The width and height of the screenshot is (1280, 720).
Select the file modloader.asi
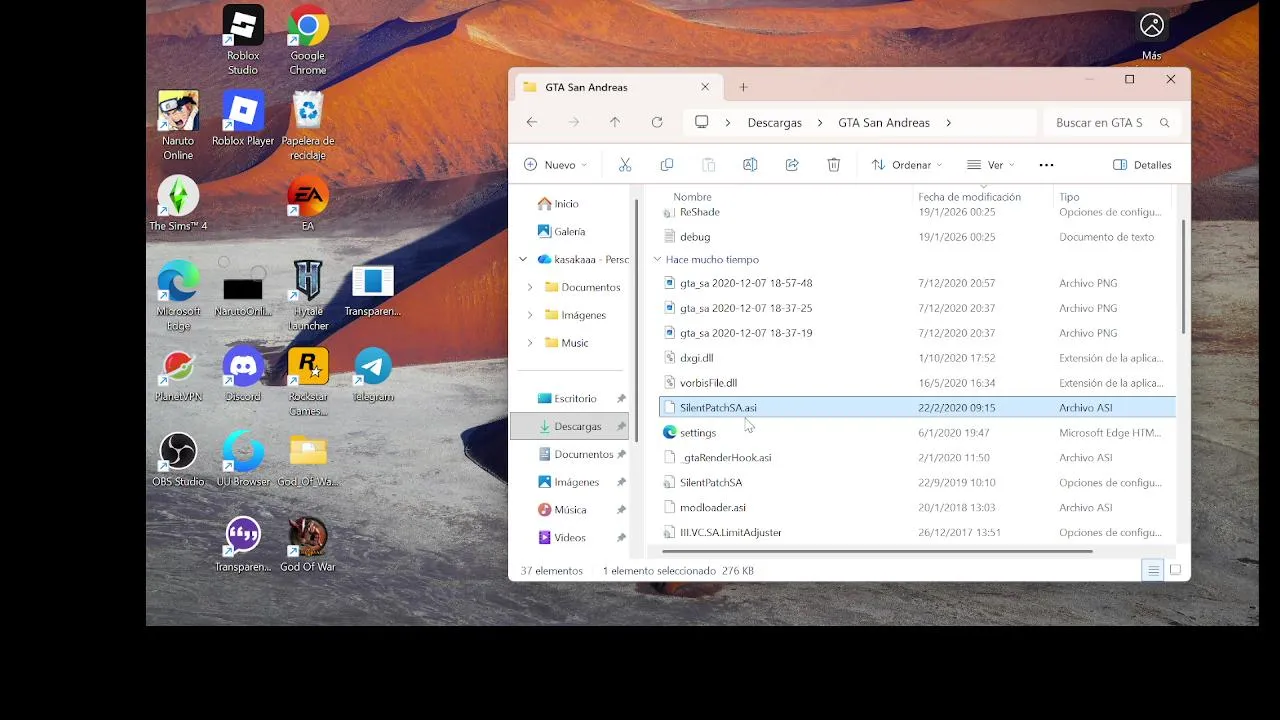tap(917, 508)
